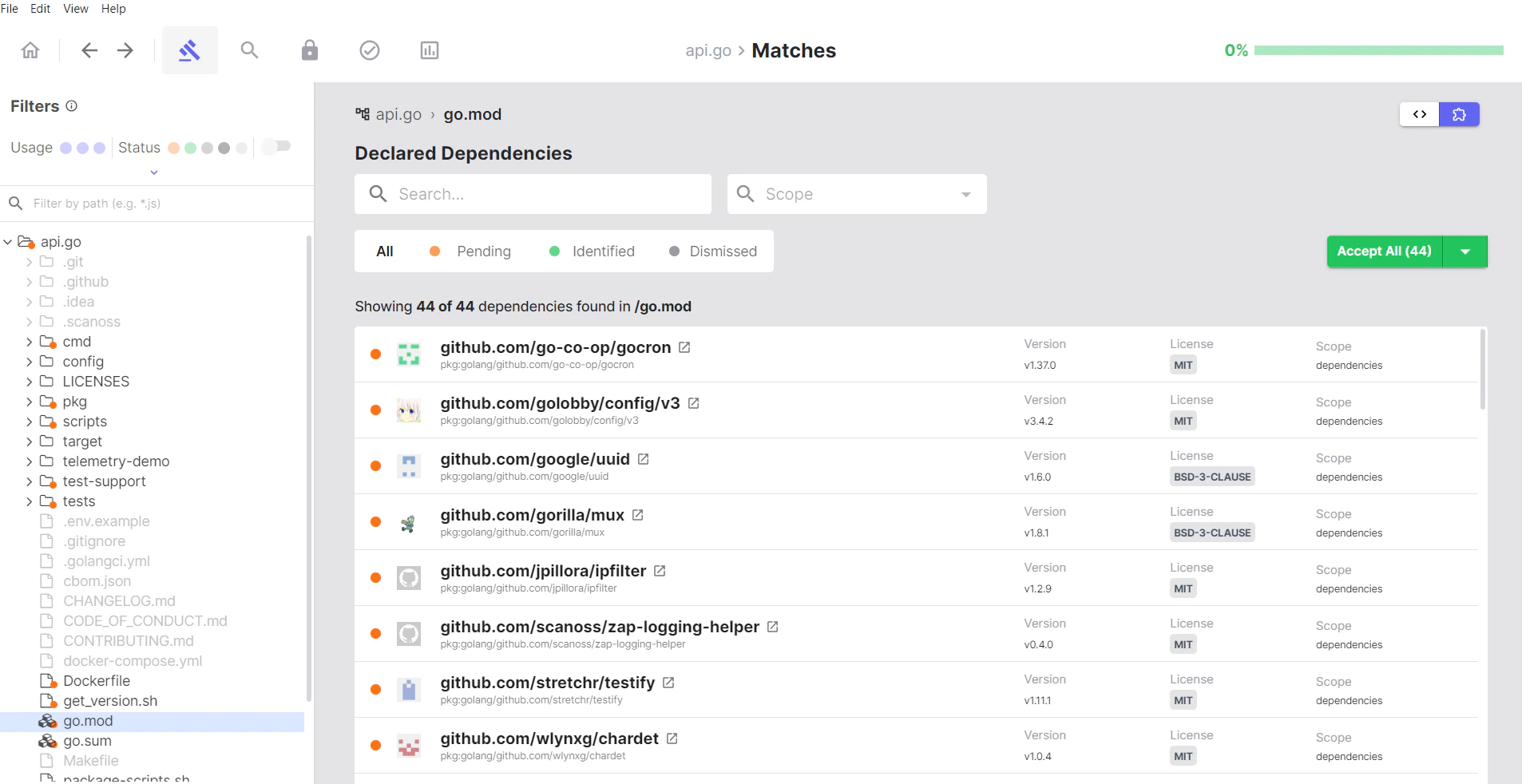Screen dimensions: 1522x784
Task: Navigate forward with the right arrow
Action: click(125, 50)
